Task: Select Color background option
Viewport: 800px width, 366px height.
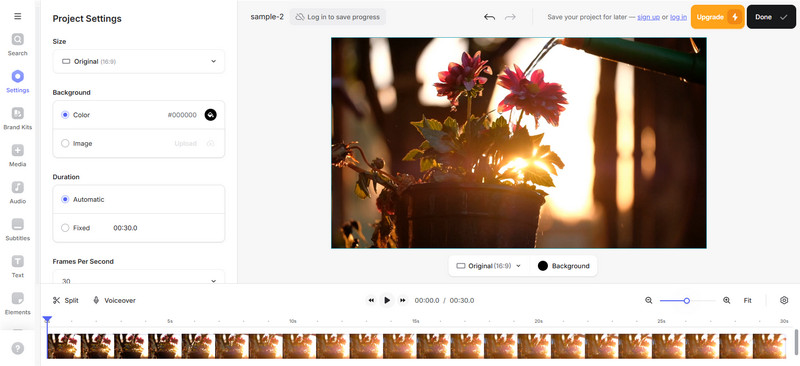Action: pyautogui.click(x=65, y=115)
